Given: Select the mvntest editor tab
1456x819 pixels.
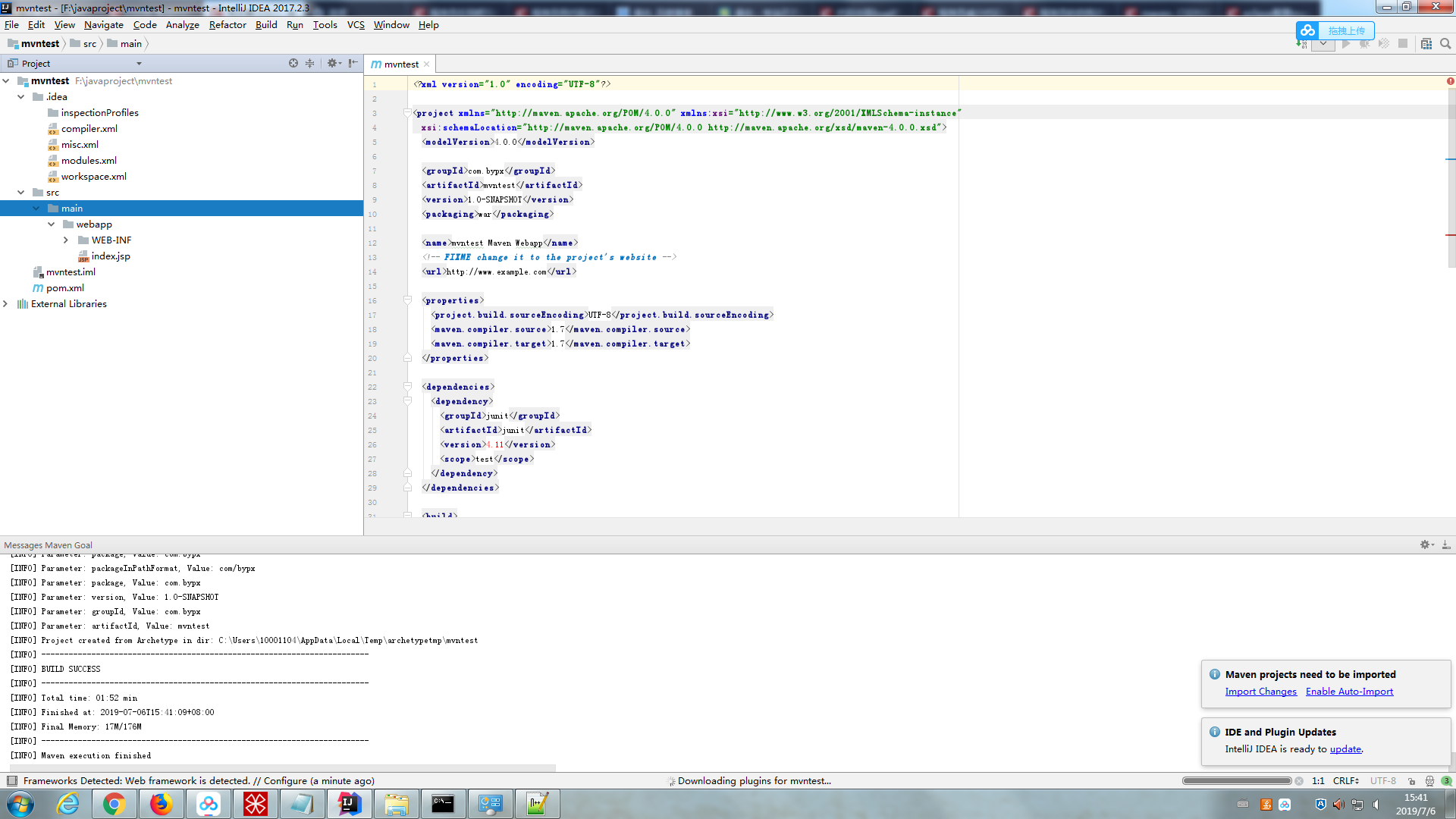Looking at the screenshot, I should (x=400, y=64).
